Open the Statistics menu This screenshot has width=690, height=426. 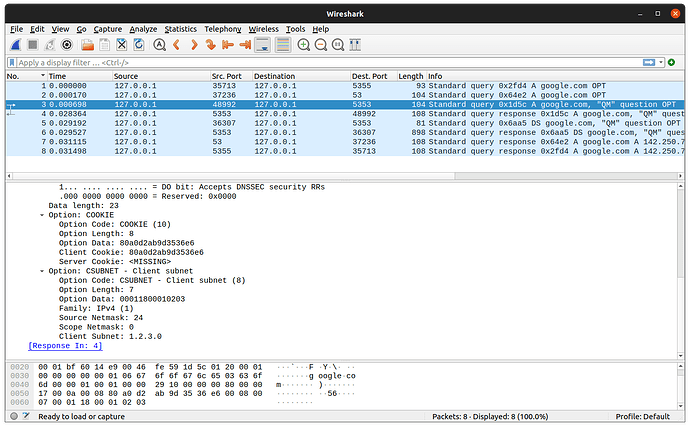(180, 29)
